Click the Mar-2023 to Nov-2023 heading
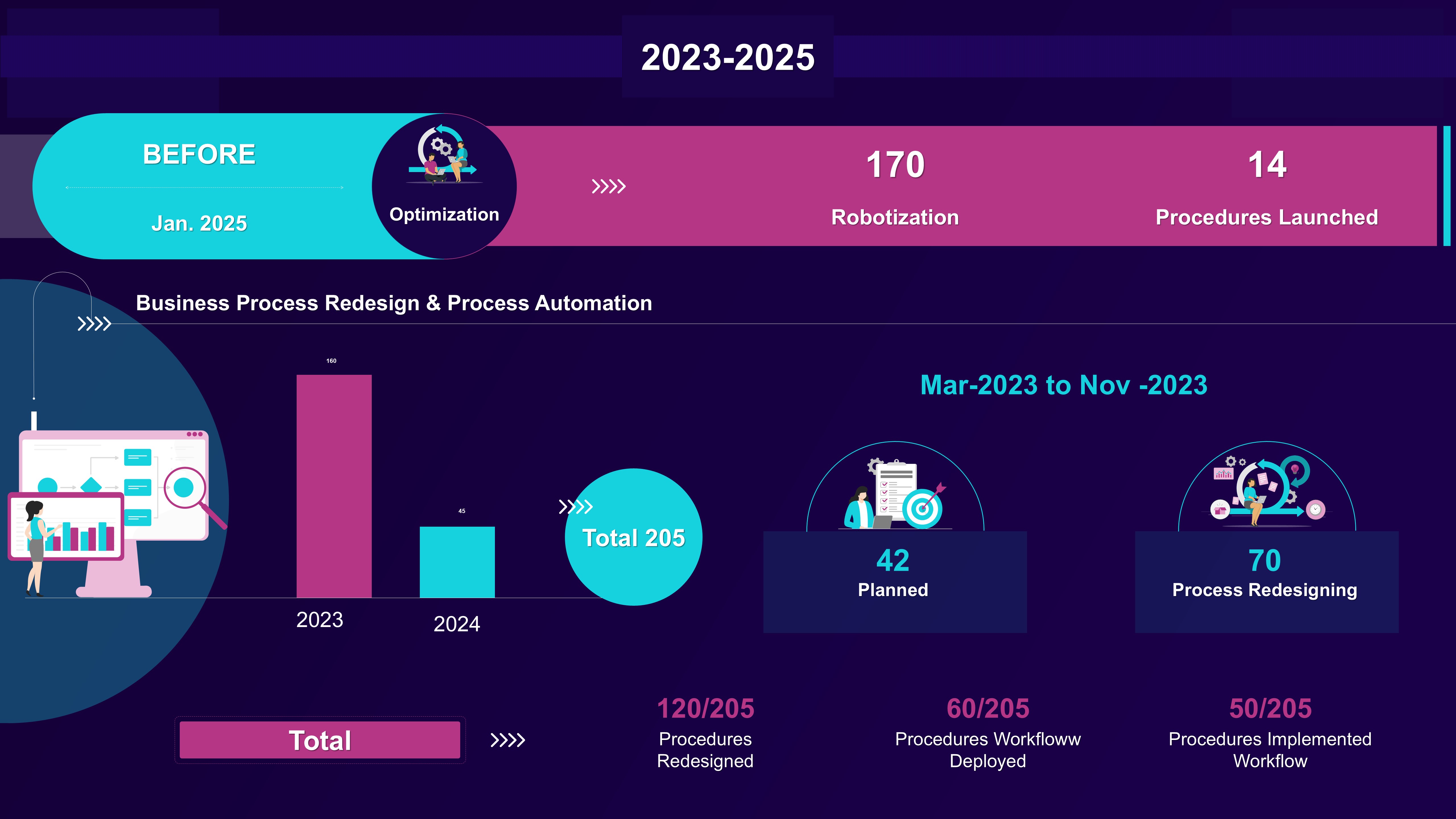Screen dimensions: 1456x819 click(1063, 385)
